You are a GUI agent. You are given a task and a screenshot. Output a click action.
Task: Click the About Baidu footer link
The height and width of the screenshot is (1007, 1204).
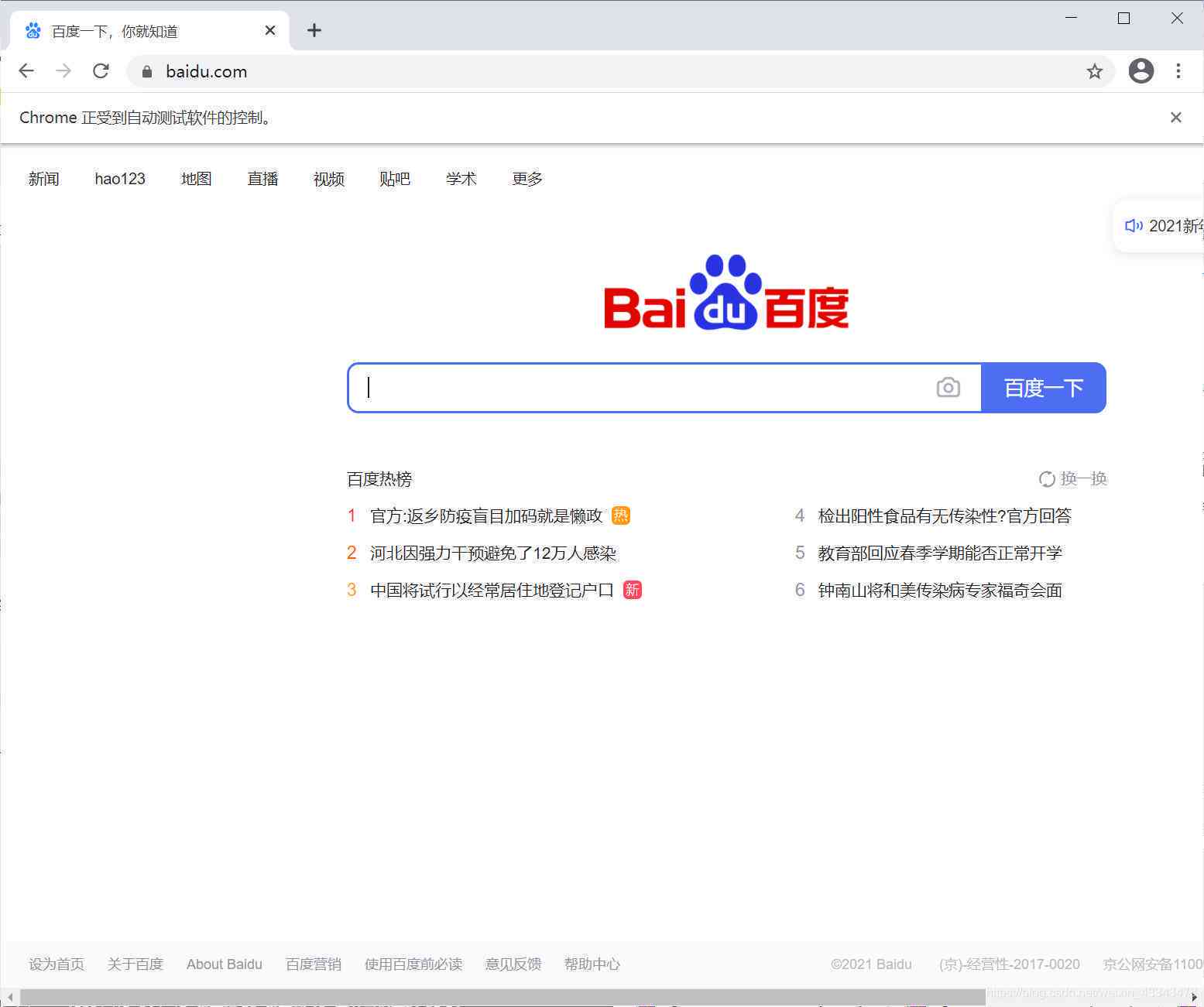pos(225,964)
